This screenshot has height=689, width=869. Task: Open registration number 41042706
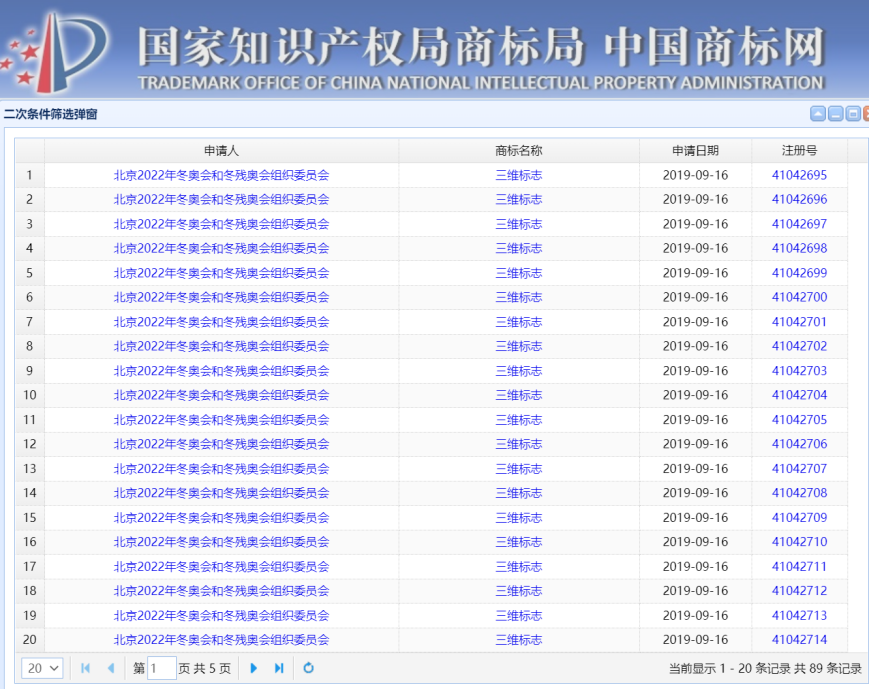pyautogui.click(x=799, y=444)
